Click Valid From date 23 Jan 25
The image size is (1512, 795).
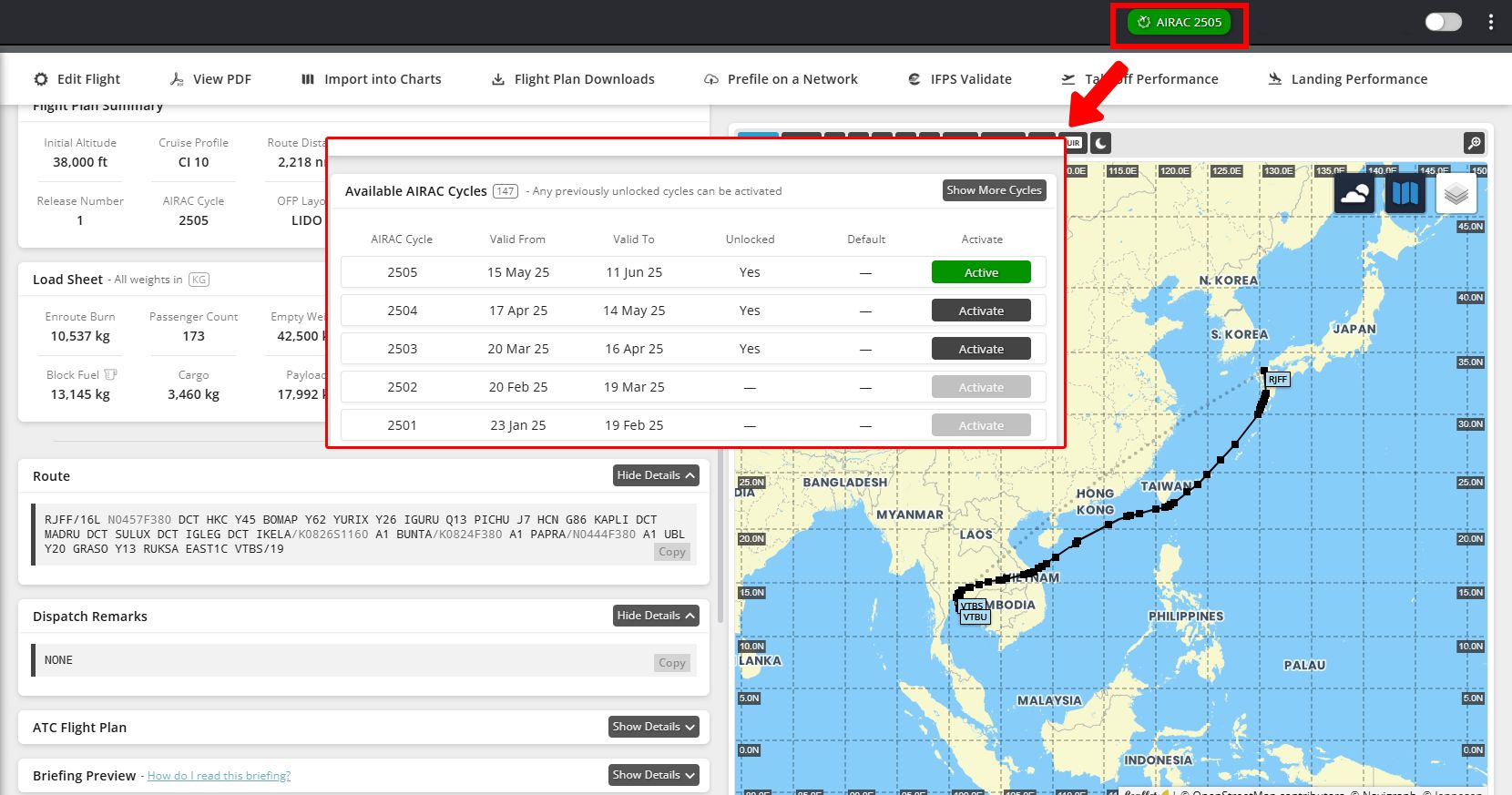(x=518, y=425)
